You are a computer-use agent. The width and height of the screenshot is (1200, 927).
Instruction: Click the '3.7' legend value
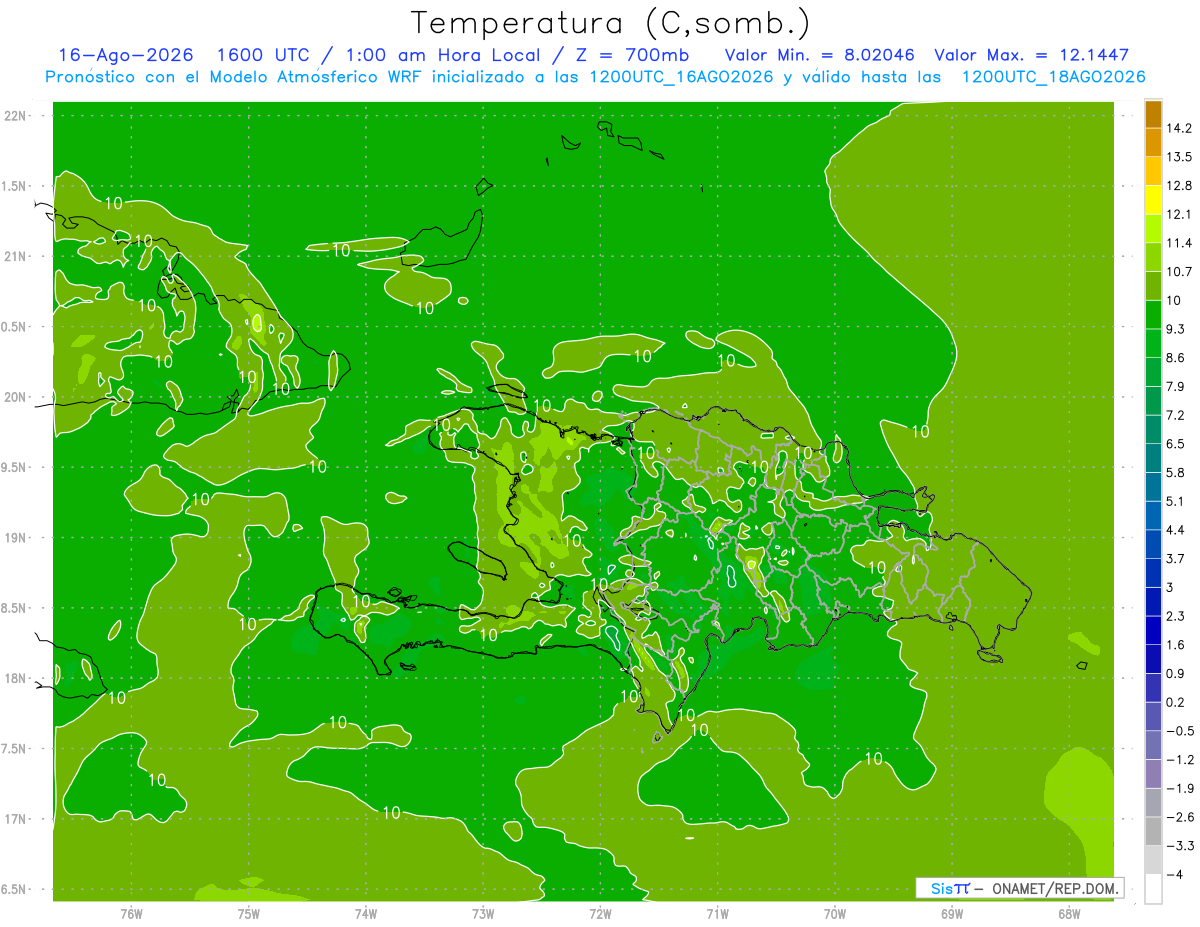1176,558
